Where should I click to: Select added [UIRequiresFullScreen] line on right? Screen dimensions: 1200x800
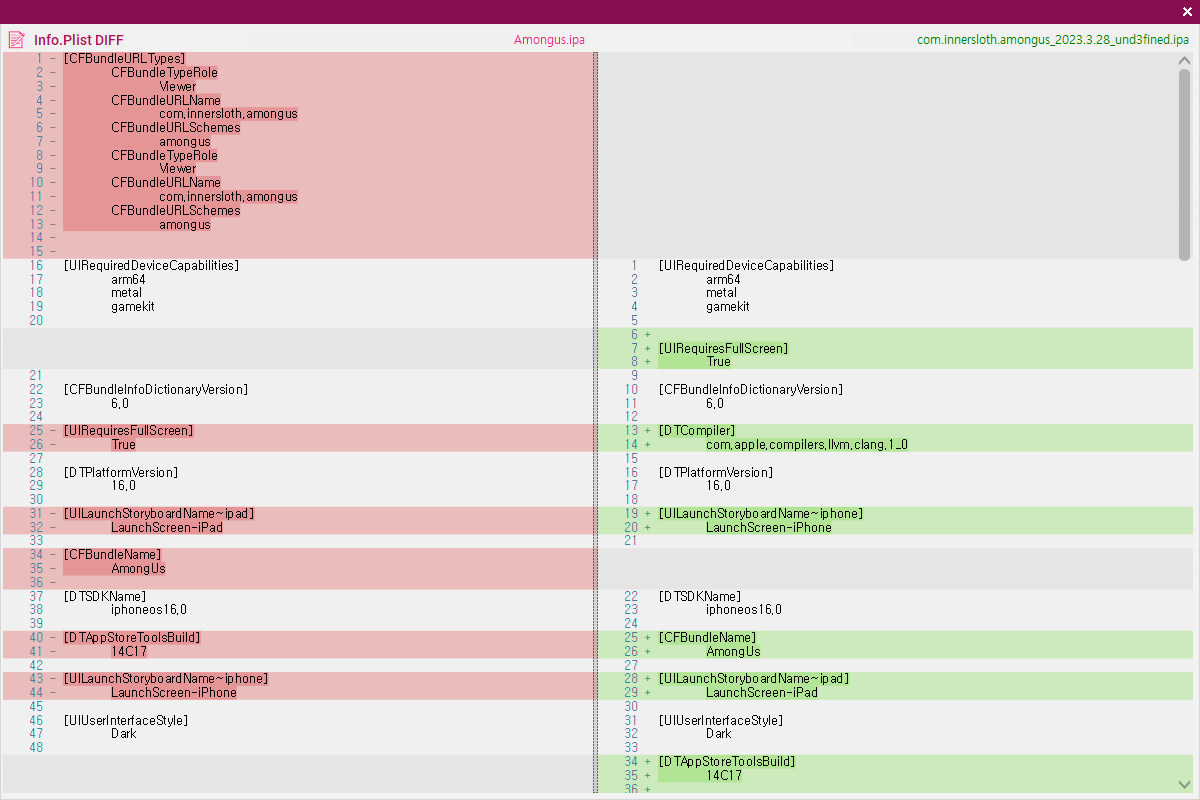[723, 348]
